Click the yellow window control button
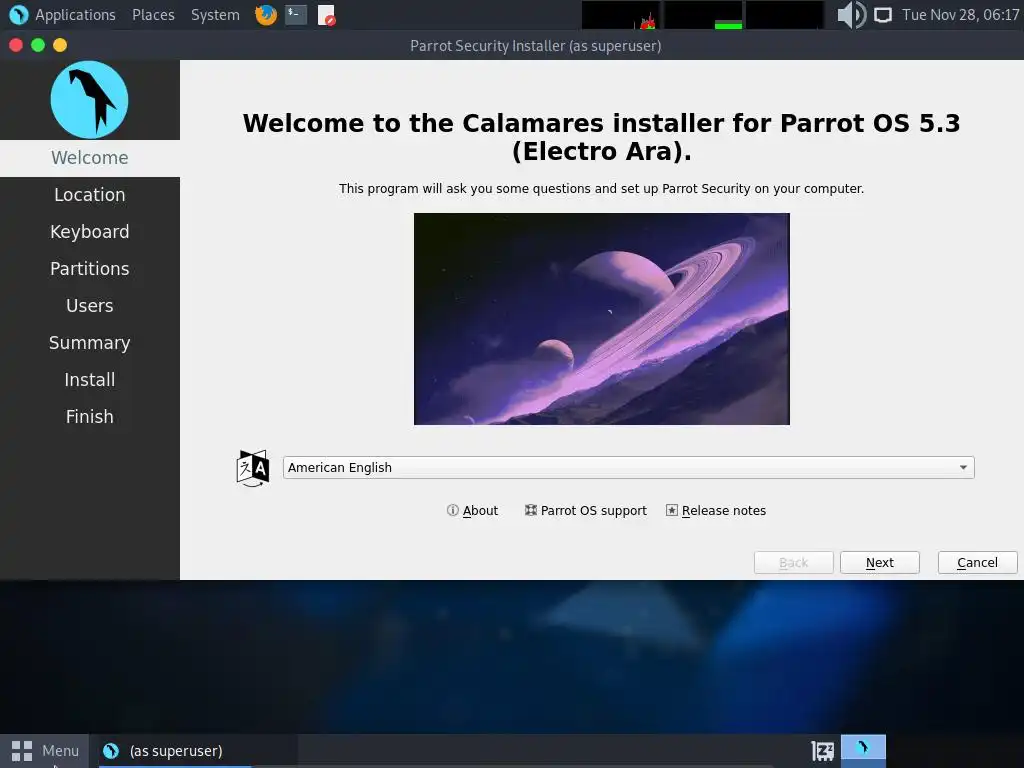The width and height of the screenshot is (1024, 768). coord(60,45)
